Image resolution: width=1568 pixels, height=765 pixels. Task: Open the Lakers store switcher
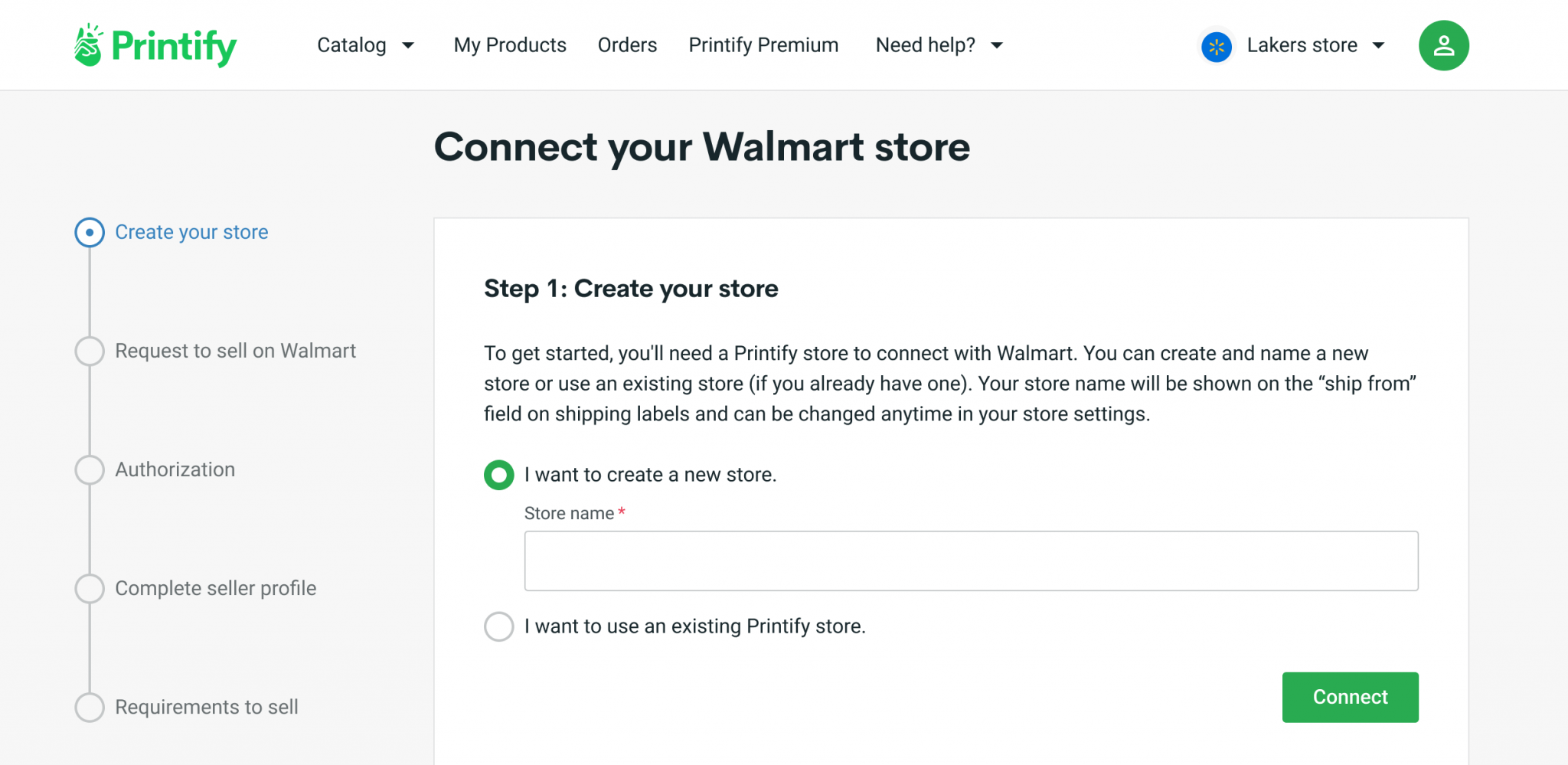1302,45
